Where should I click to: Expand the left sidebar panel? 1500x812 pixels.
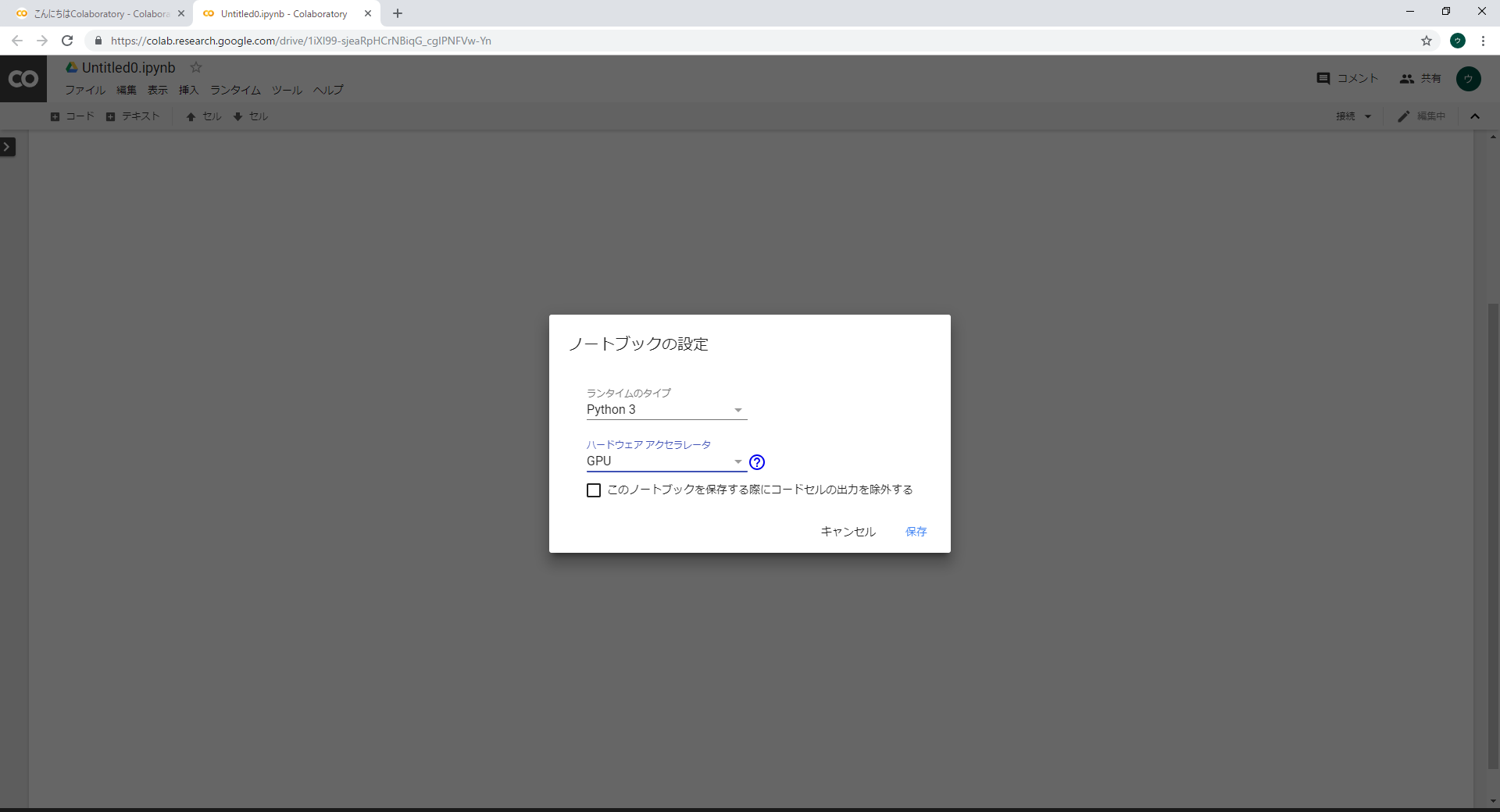pyautogui.click(x=7, y=147)
